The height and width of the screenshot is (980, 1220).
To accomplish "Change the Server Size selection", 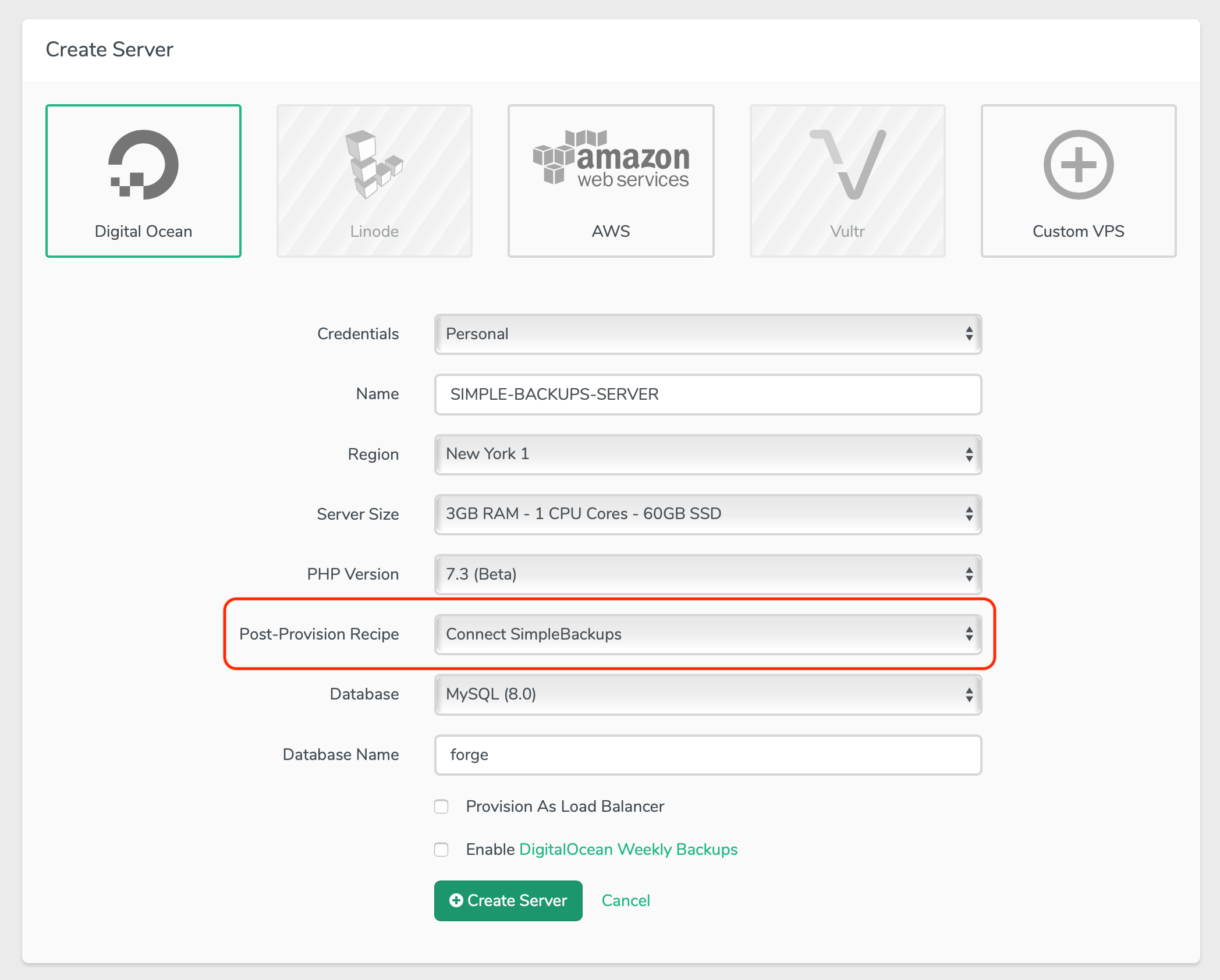I will [707, 514].
